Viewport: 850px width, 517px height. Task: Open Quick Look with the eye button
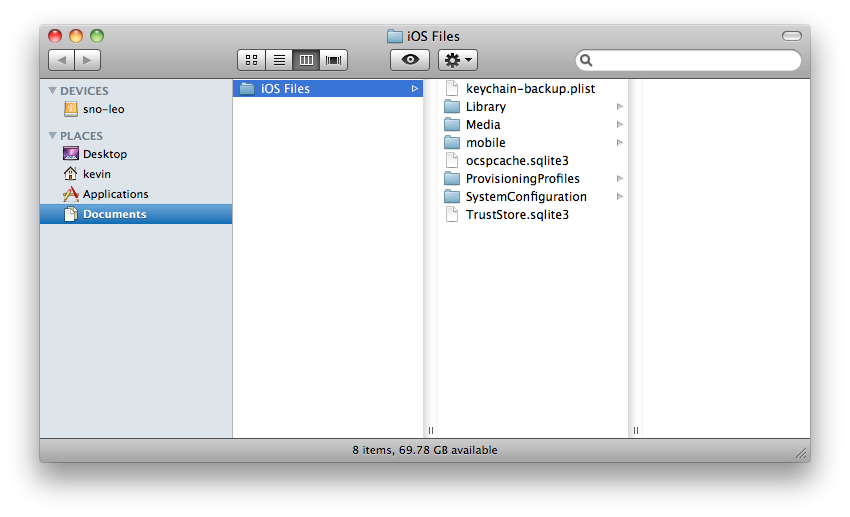pos(410,60)
